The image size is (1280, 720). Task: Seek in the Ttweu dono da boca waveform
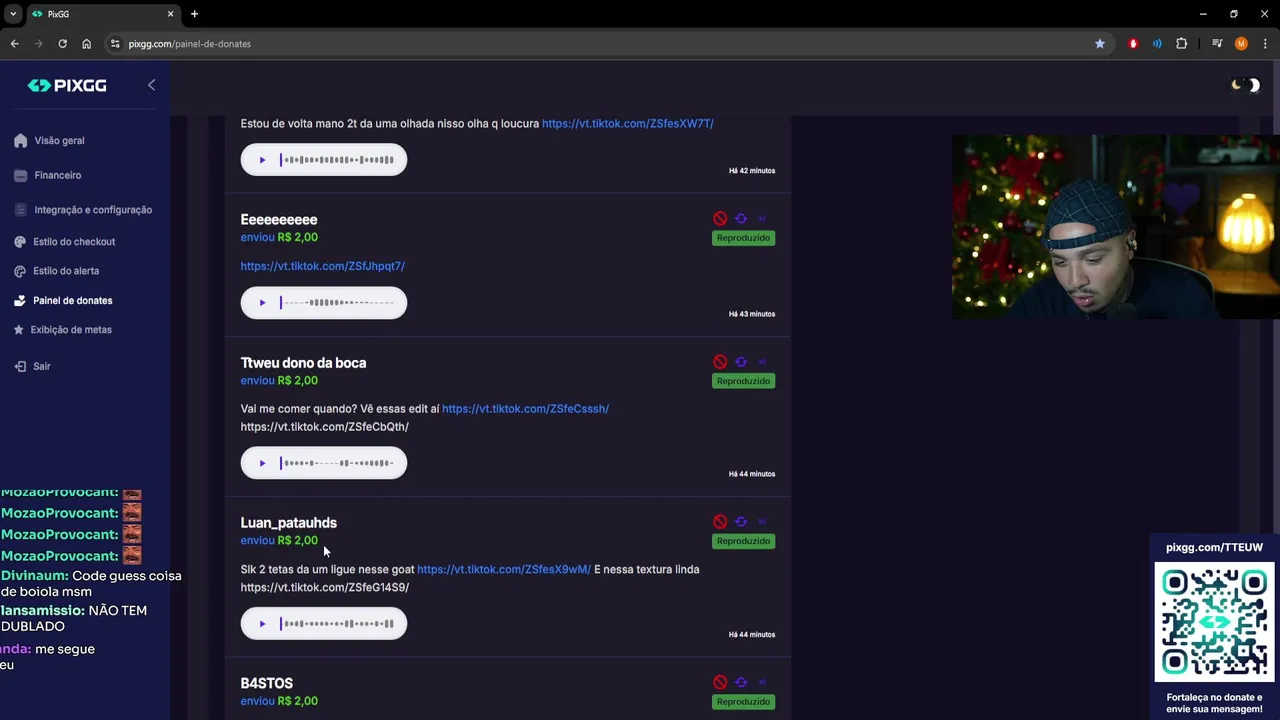337,463
